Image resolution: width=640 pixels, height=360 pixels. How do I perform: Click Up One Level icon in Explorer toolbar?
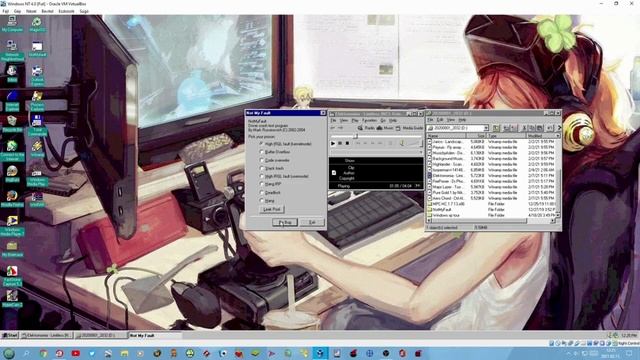496,128
